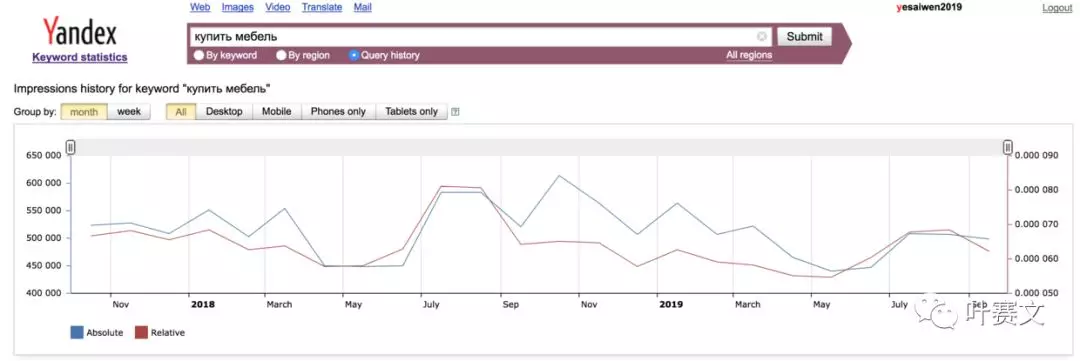Open the All regions selector
The height and width of the screenshot is (361, 1080).
[x=749, y=55]
